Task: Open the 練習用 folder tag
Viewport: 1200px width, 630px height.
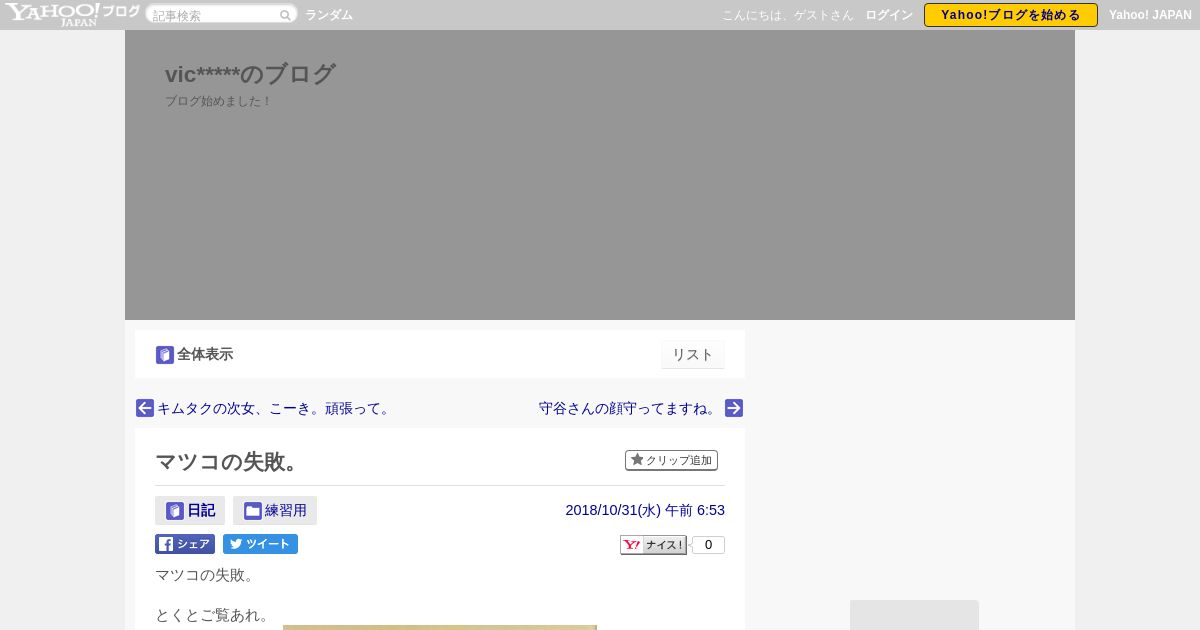Action: pyautogui.click(x=275, y=510)
